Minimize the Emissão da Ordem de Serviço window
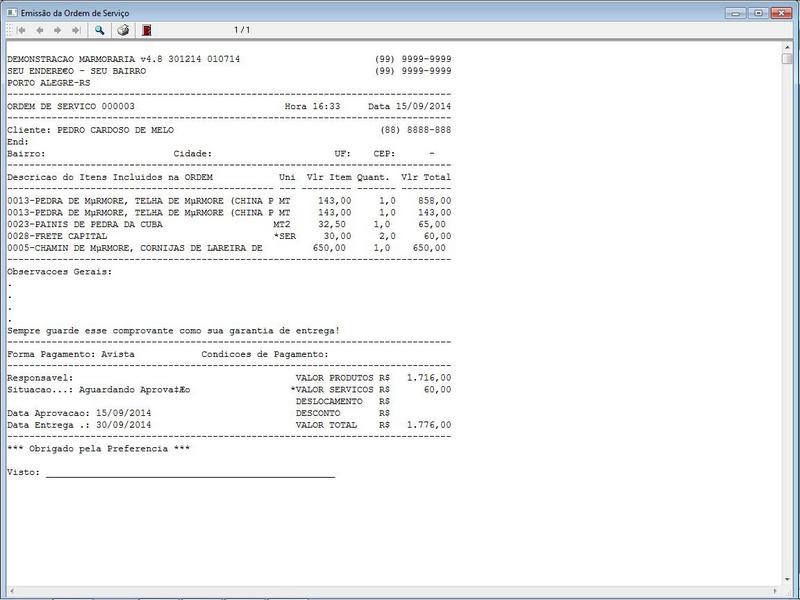800x600 pixels. coord(738,11)
